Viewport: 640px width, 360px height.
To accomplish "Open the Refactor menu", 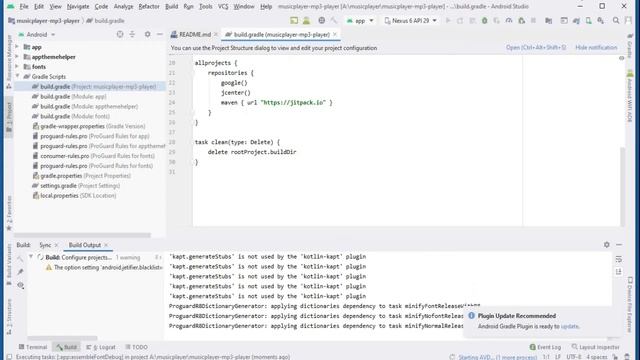I will [x=149, y=7].
